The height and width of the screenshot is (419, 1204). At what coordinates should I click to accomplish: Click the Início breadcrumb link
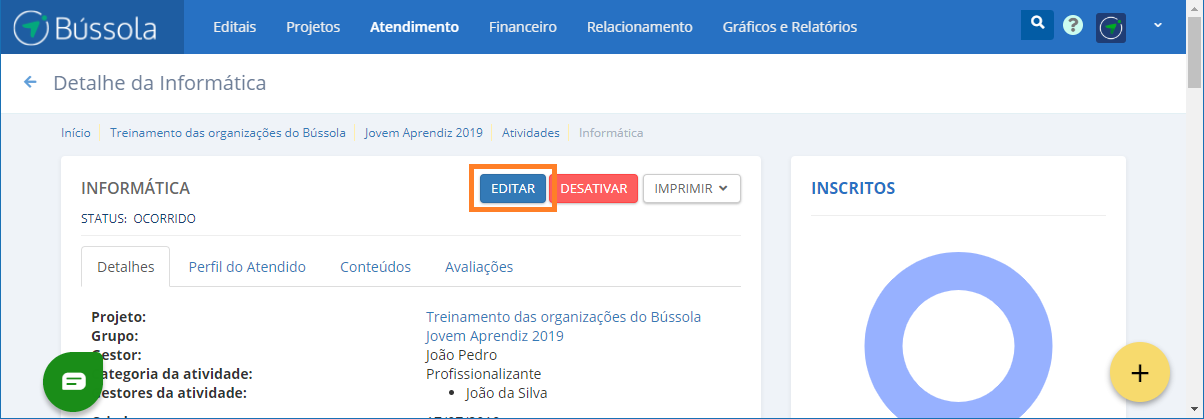pos(76,132)
